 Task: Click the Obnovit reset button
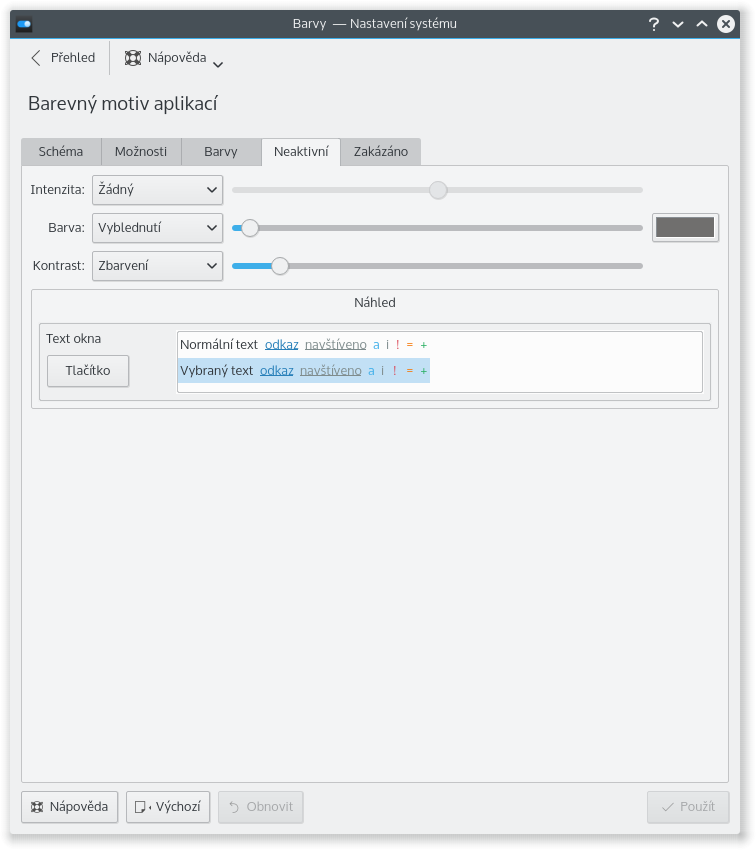pyautogui.click(x=261, y=807)
